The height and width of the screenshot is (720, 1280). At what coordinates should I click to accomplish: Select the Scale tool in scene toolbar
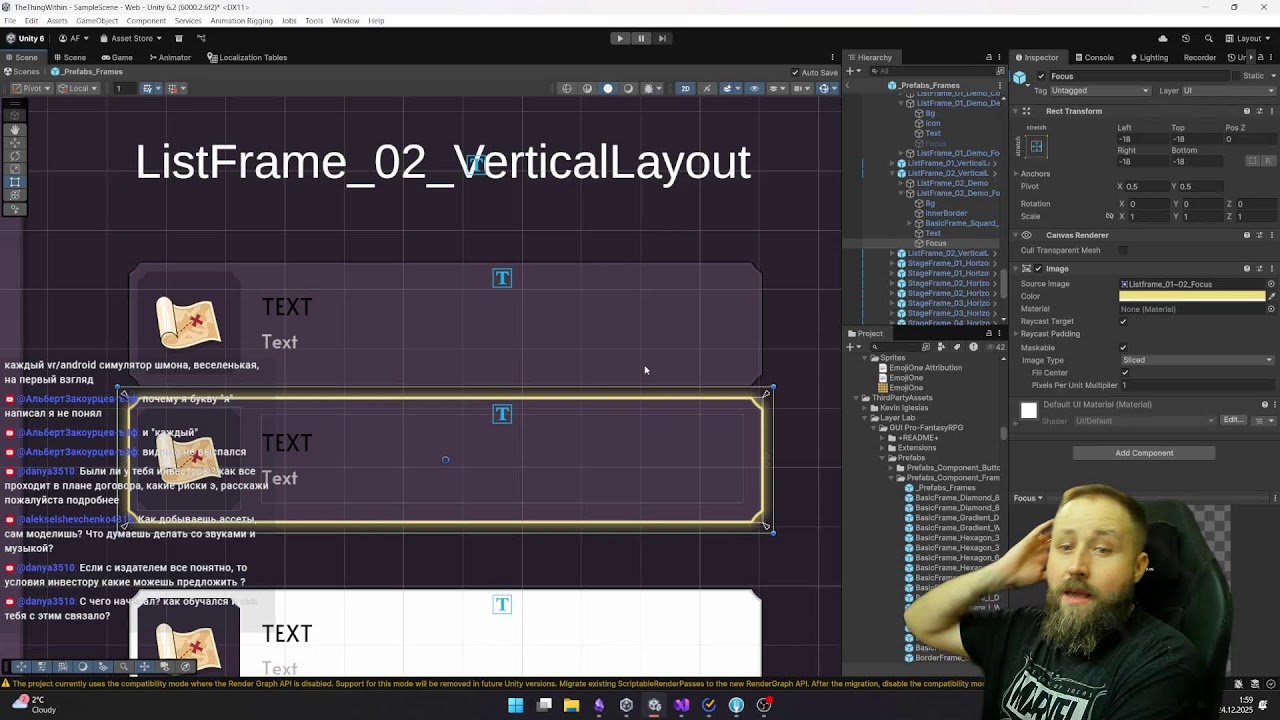pyautogui.click(x=15, y=169)
